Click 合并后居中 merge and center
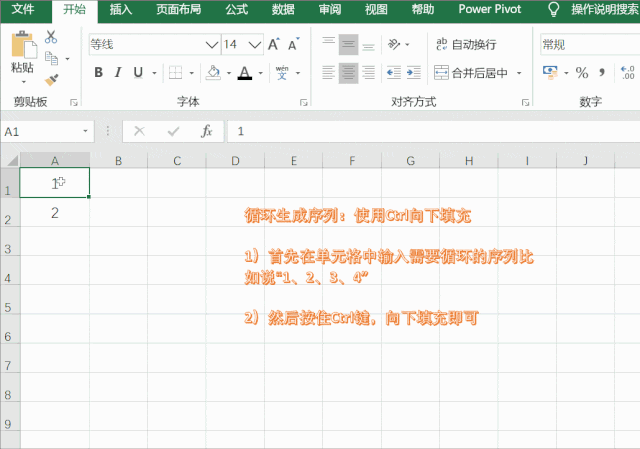Screen dimensions: 640x449 (471, 73)
